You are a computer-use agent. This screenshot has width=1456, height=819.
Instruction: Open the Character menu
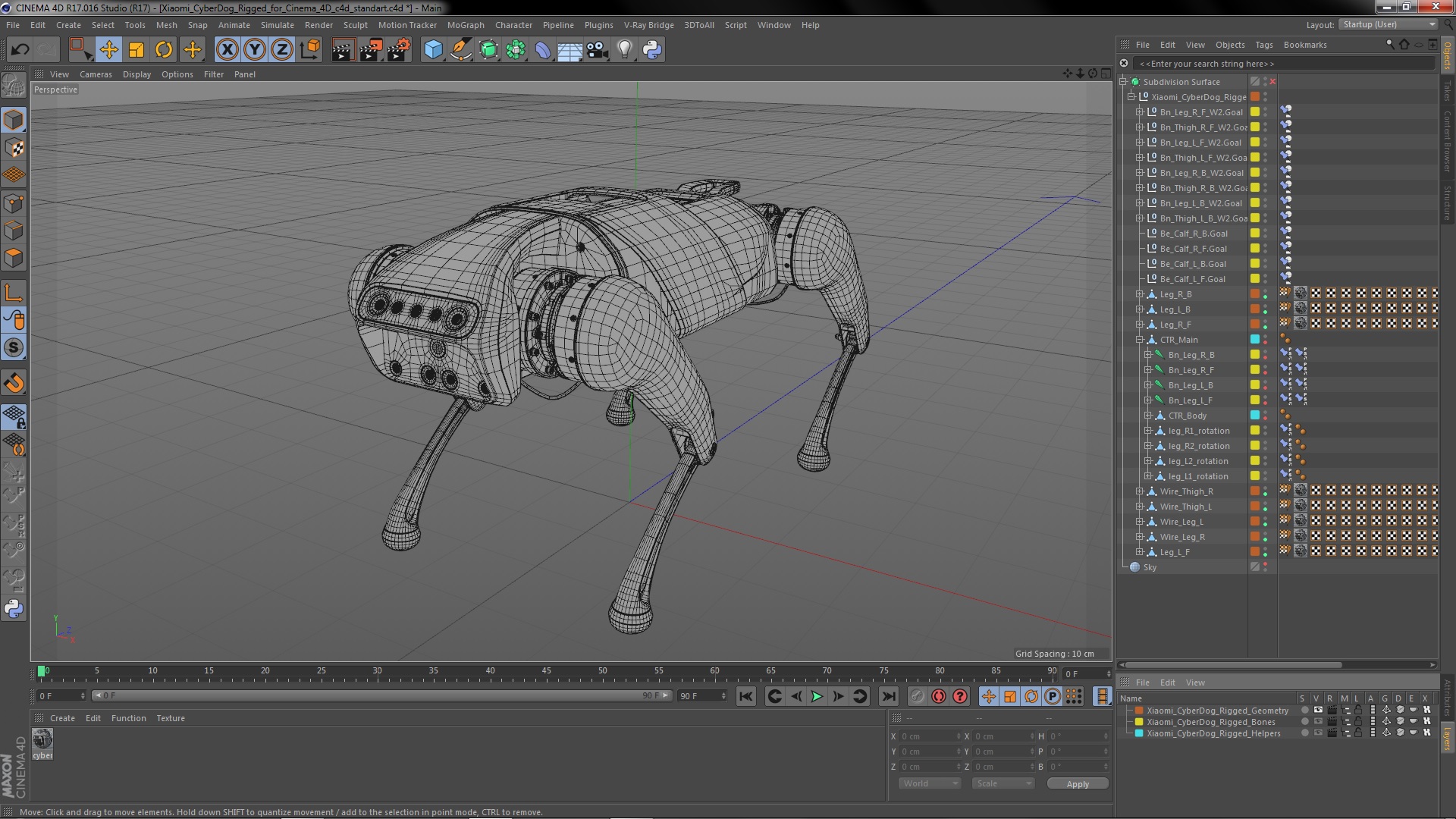tap(513, 25)
